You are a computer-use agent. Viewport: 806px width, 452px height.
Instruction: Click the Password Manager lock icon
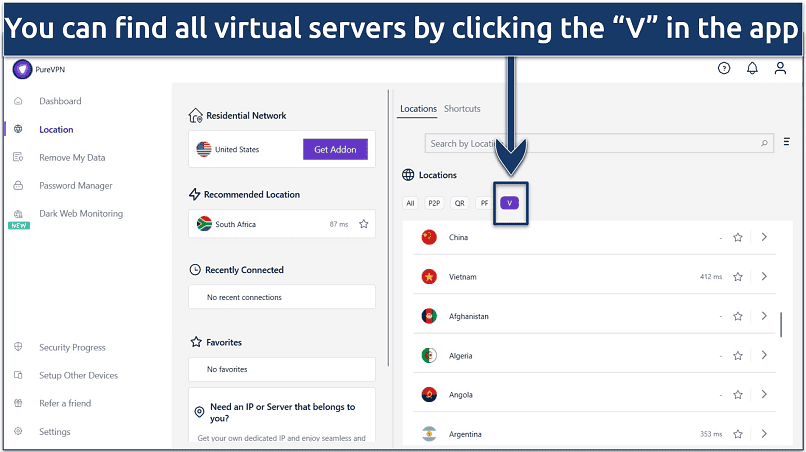click(x=19, y=185)
